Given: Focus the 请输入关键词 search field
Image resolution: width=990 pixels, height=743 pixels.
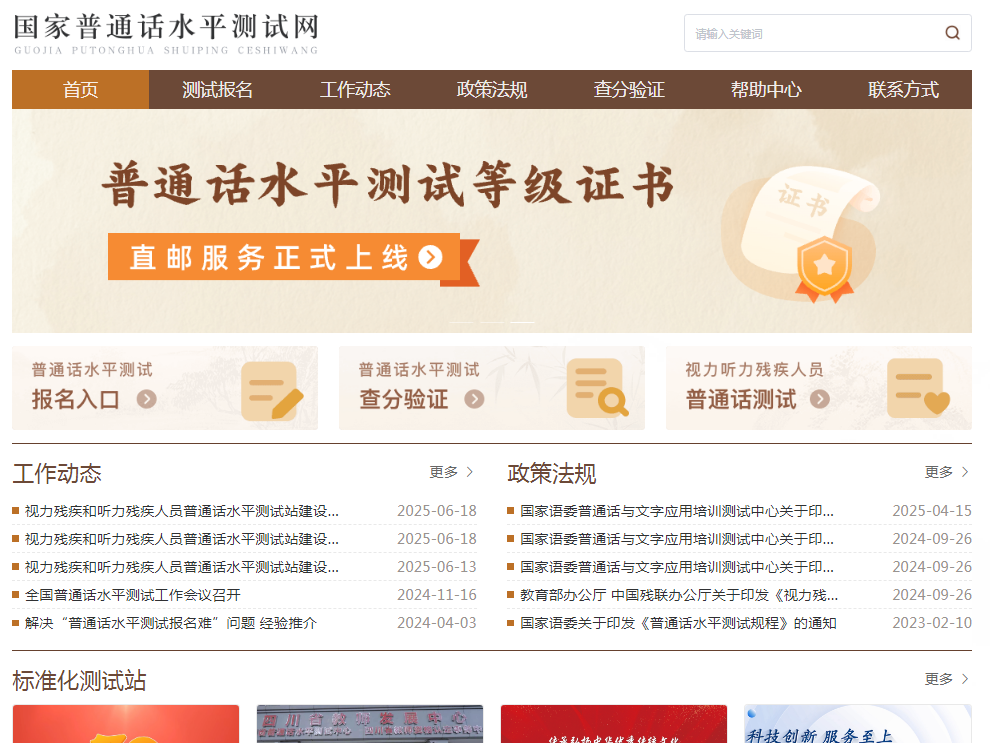Looking at the screenshot, I should pyautogui.click(x=810, y=33).
